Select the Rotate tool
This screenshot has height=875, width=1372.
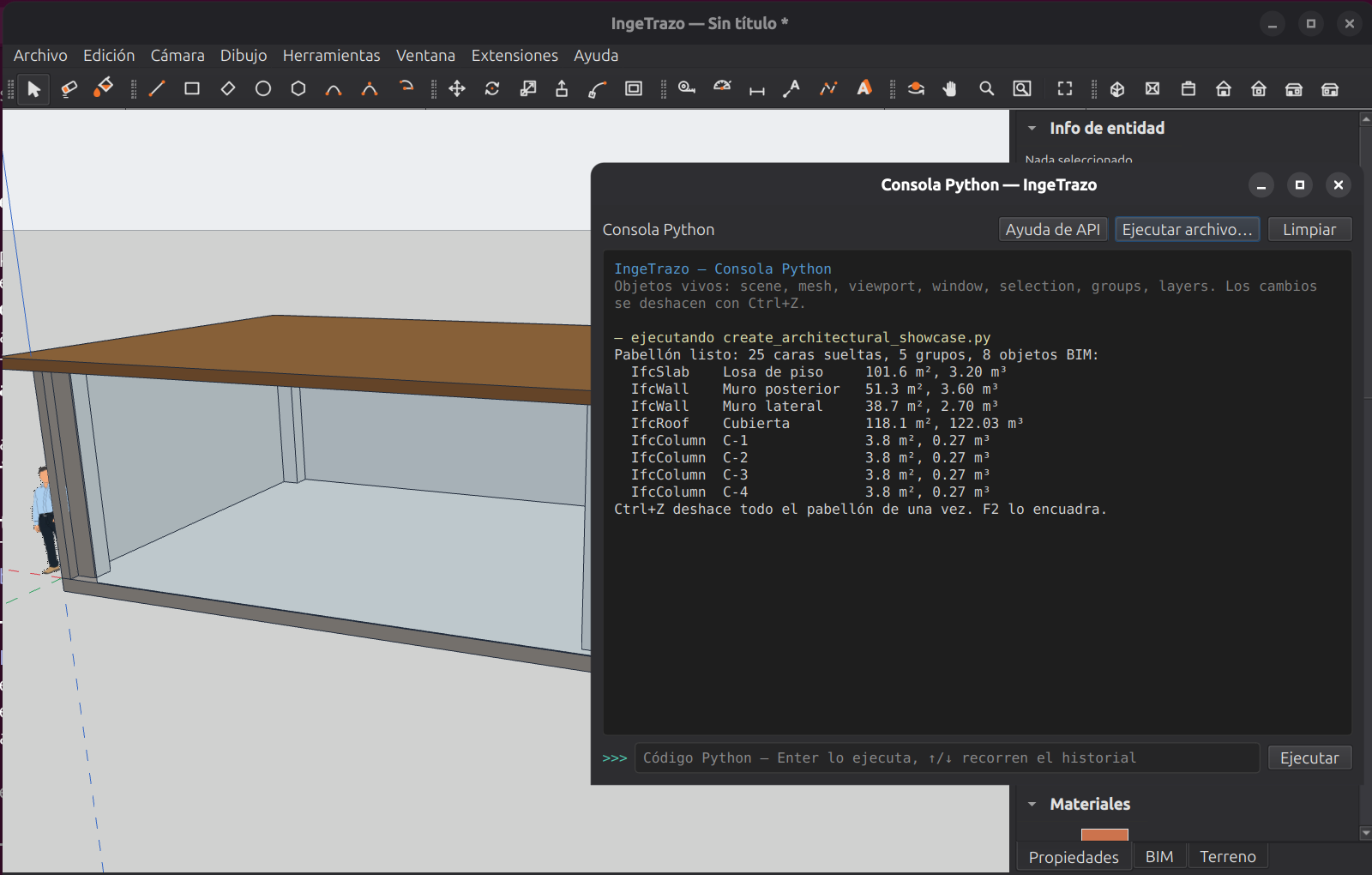coord(492,89)
